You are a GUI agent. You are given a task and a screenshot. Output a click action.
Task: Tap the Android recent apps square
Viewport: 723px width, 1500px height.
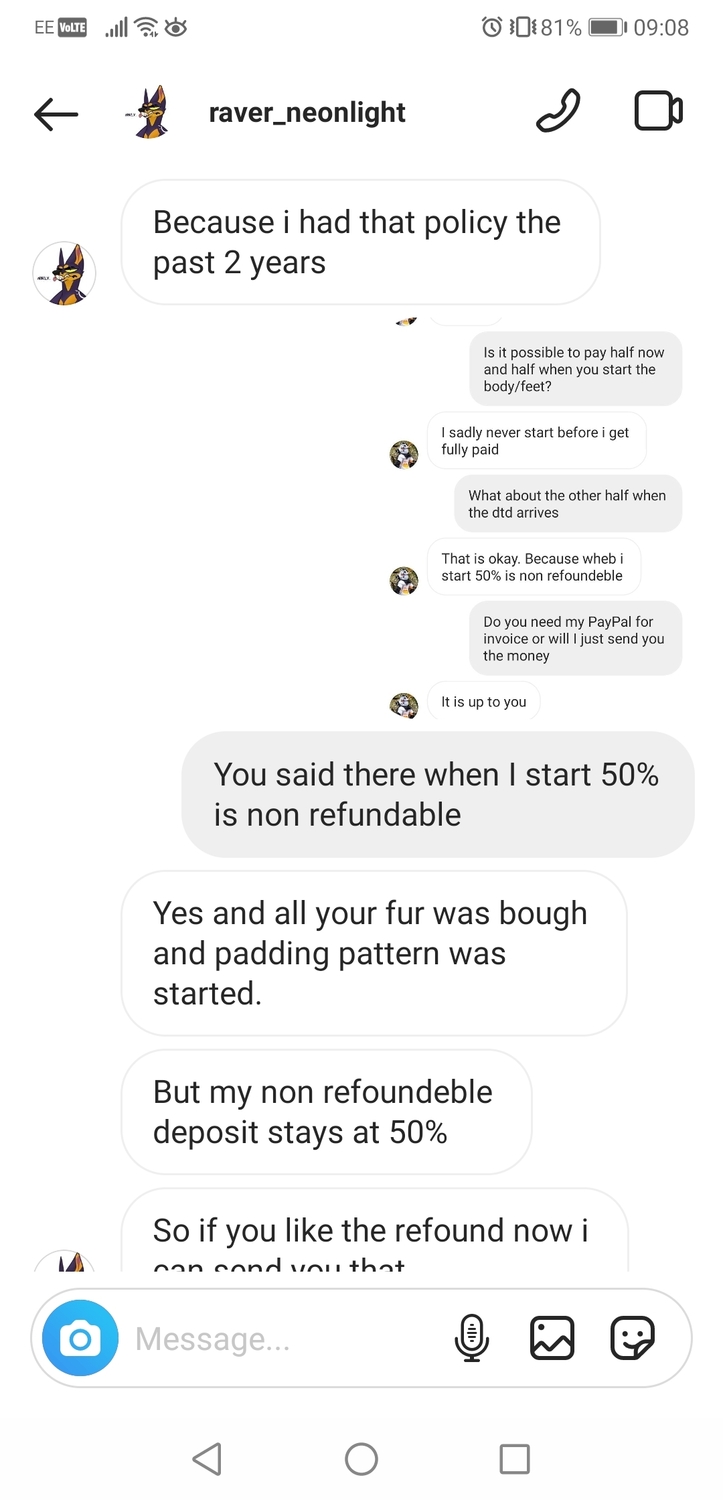[514, 1459]
